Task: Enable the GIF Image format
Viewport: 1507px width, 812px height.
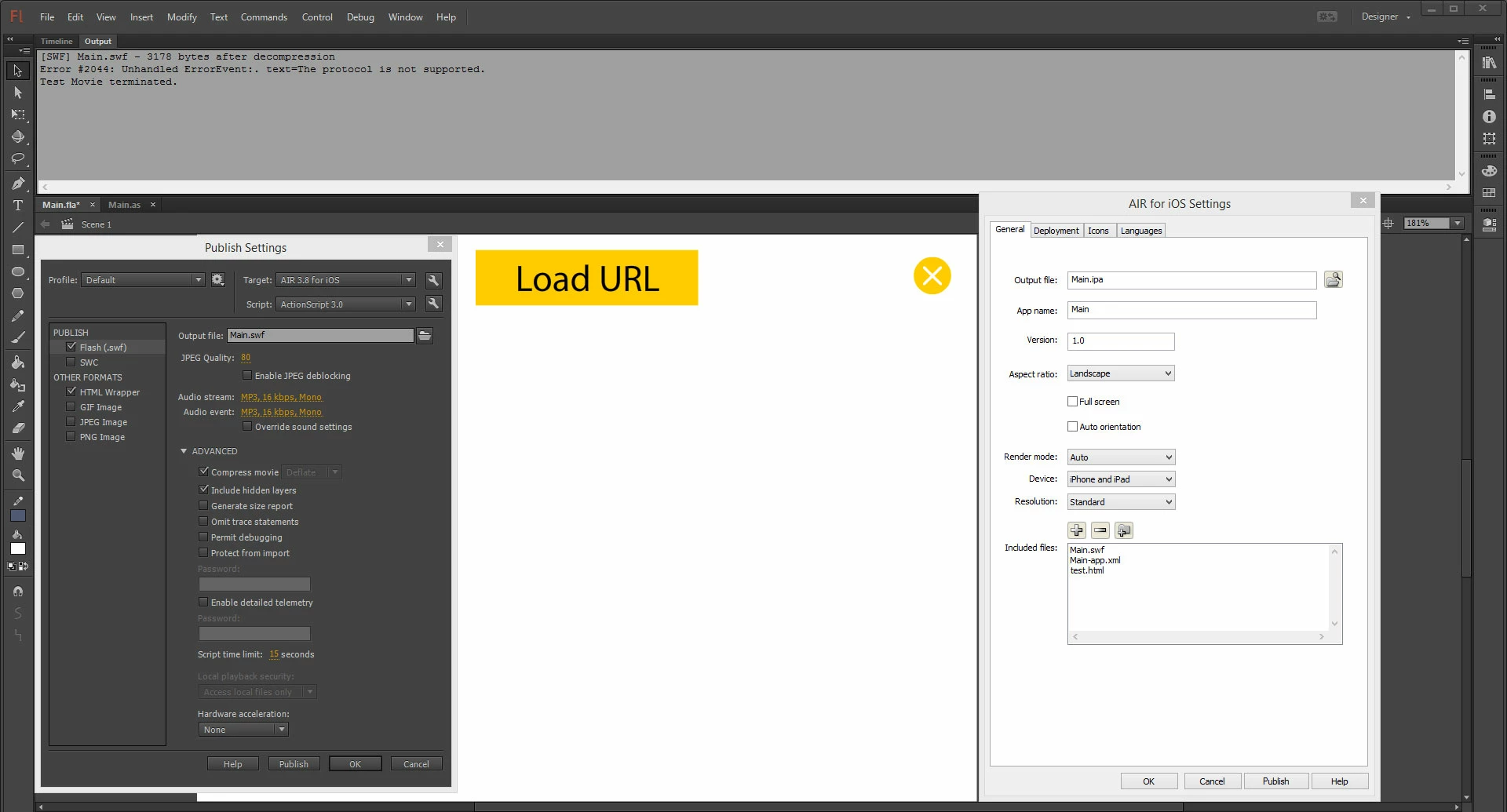Action: pos(71,406)
